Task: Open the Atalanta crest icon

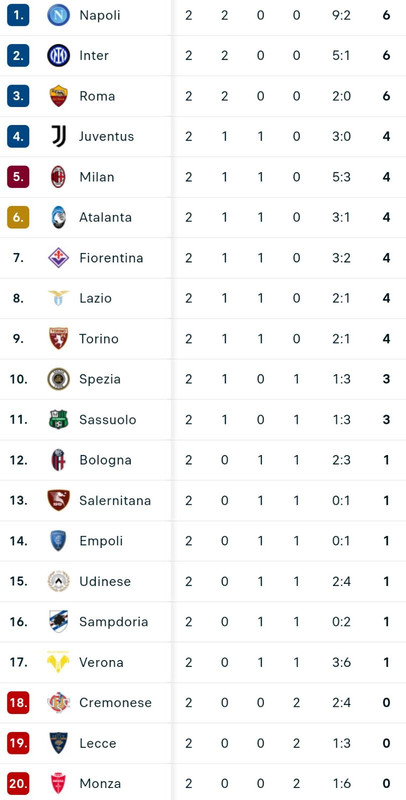Action: coord(59,217)
